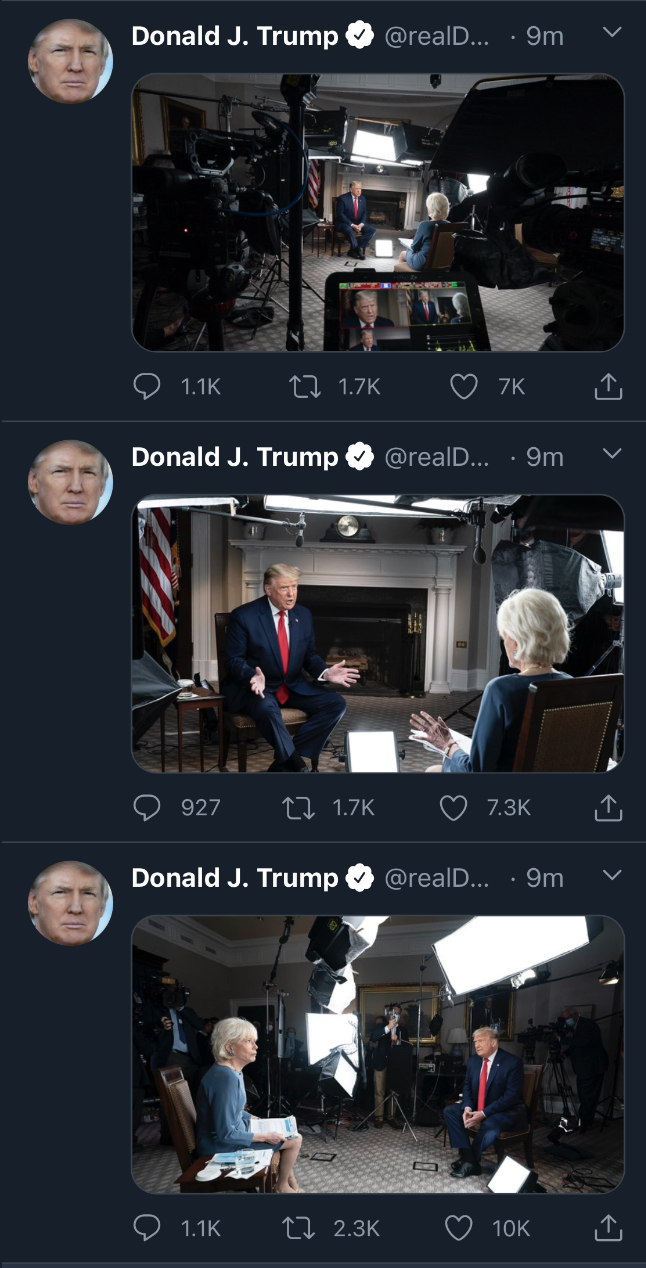Open the first tweet's profile avatar

click(70, 61)
